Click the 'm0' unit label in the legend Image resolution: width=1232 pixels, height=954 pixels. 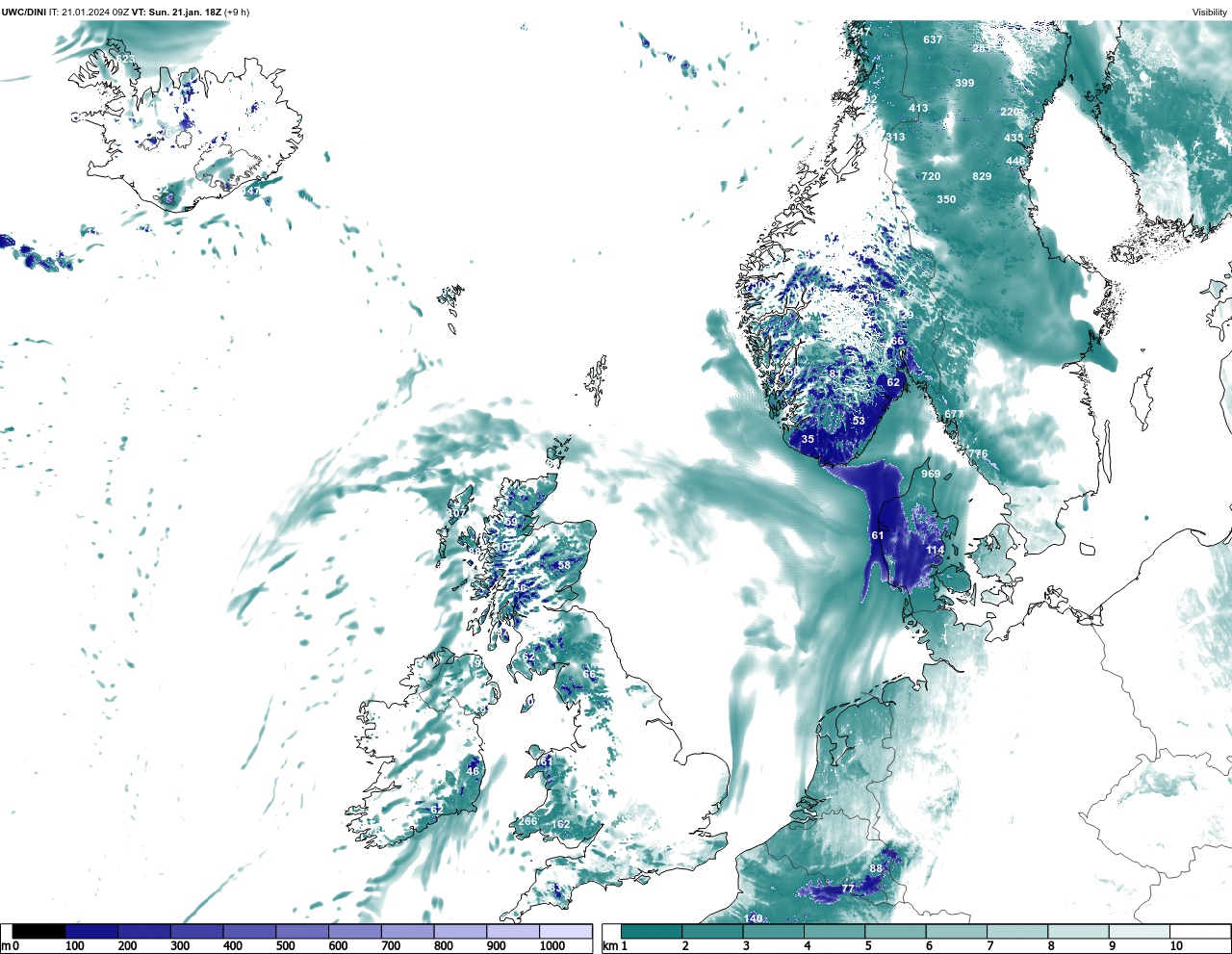pyautogui.click(x=11, y=946)
